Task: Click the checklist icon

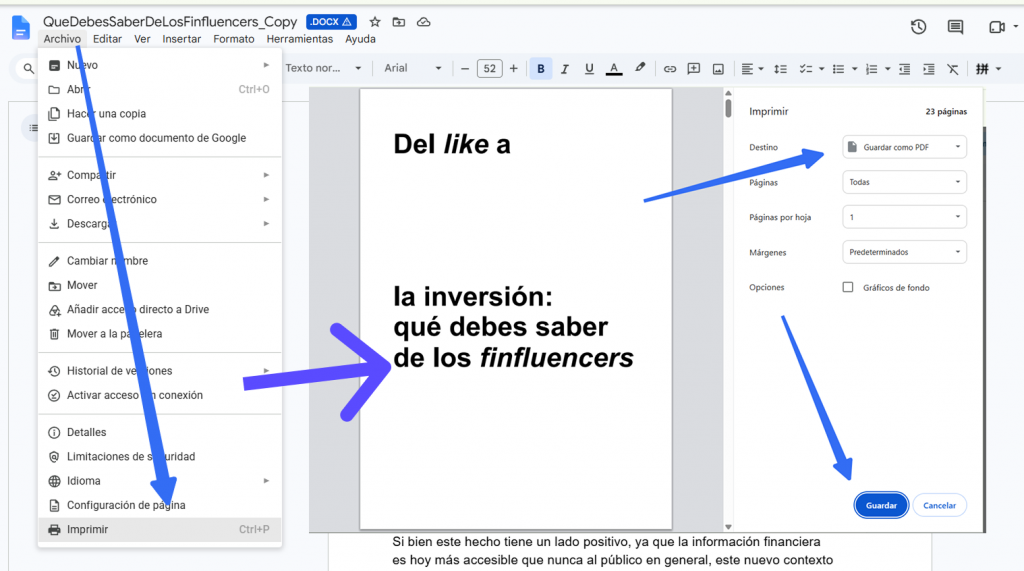Action: click(x=806, y=69)
